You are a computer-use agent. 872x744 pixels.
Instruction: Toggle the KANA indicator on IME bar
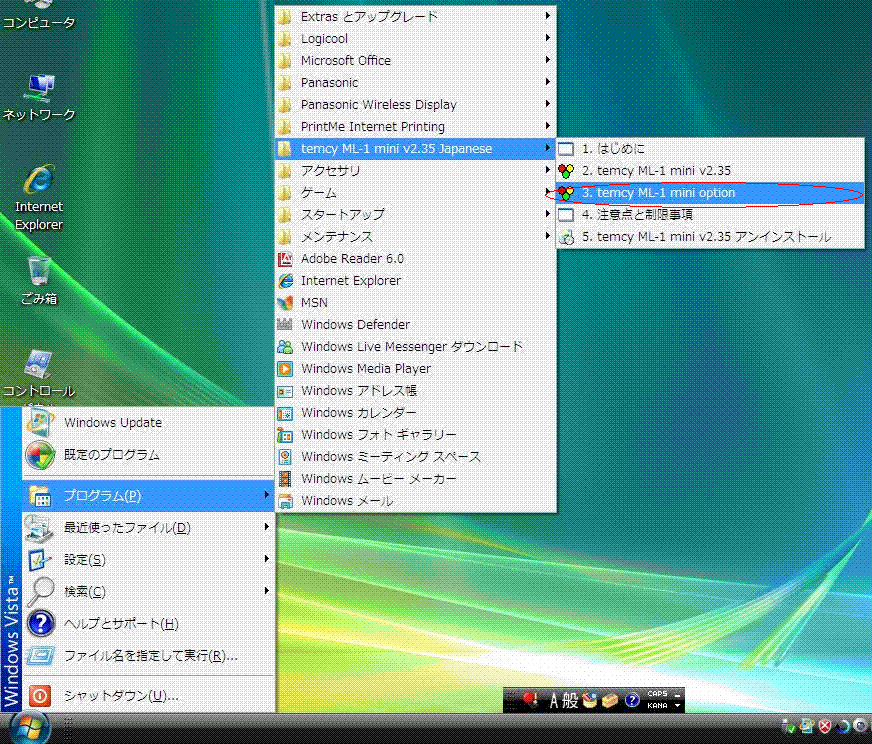[657, 705]
